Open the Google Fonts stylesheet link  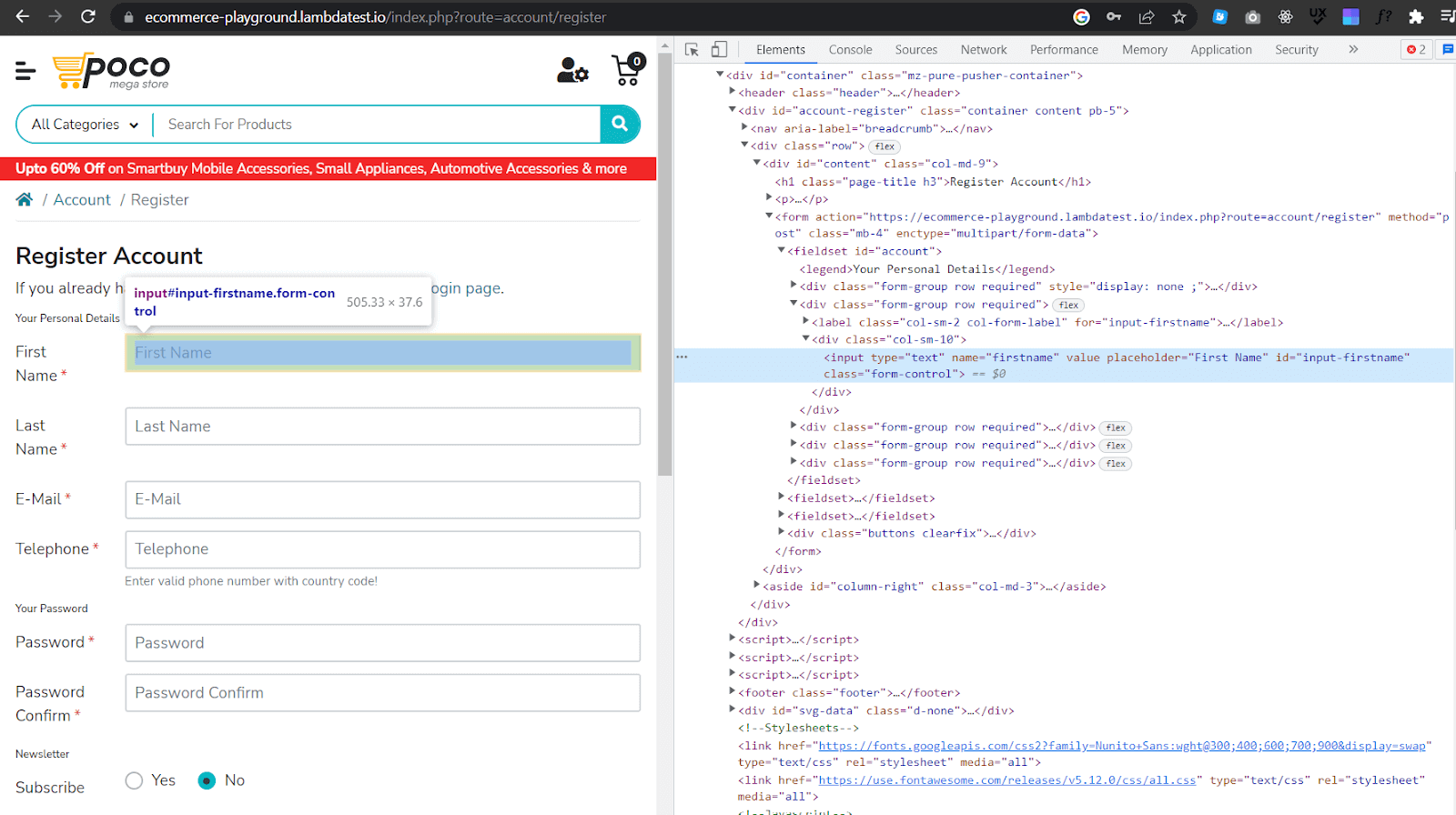[1121, 746]
